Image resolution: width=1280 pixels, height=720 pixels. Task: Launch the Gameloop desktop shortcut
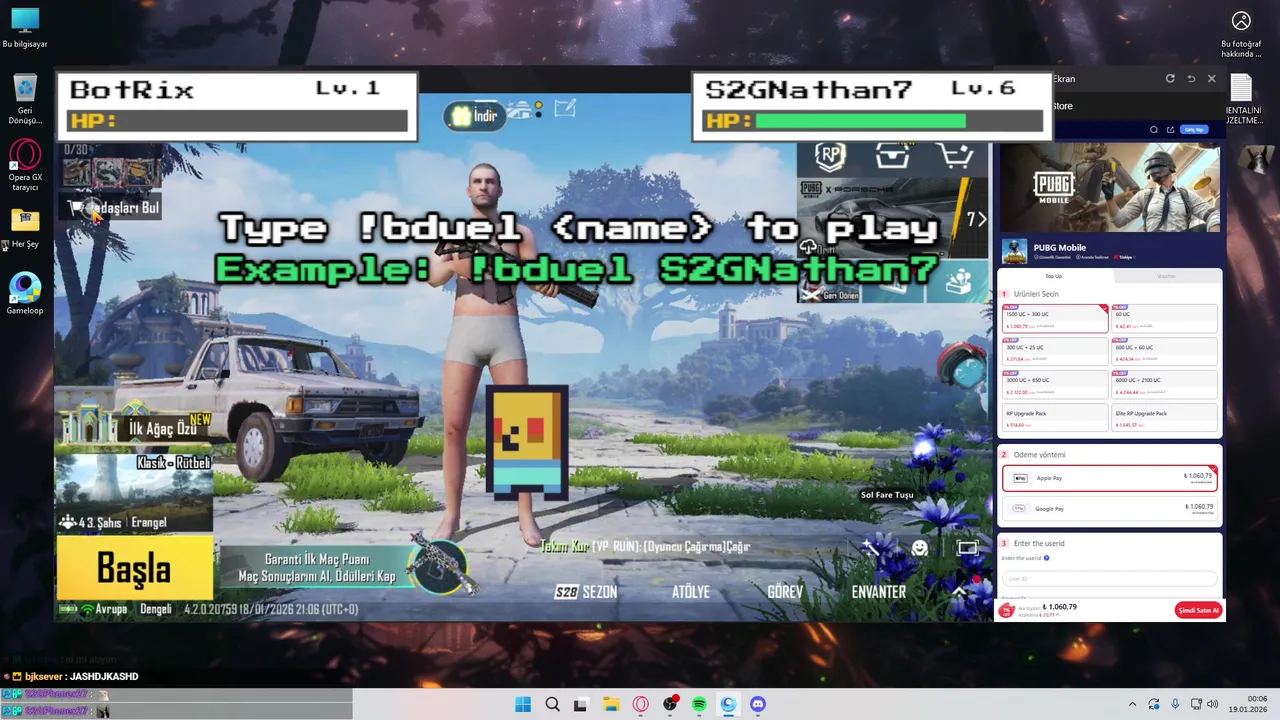[x=25, y=294]
